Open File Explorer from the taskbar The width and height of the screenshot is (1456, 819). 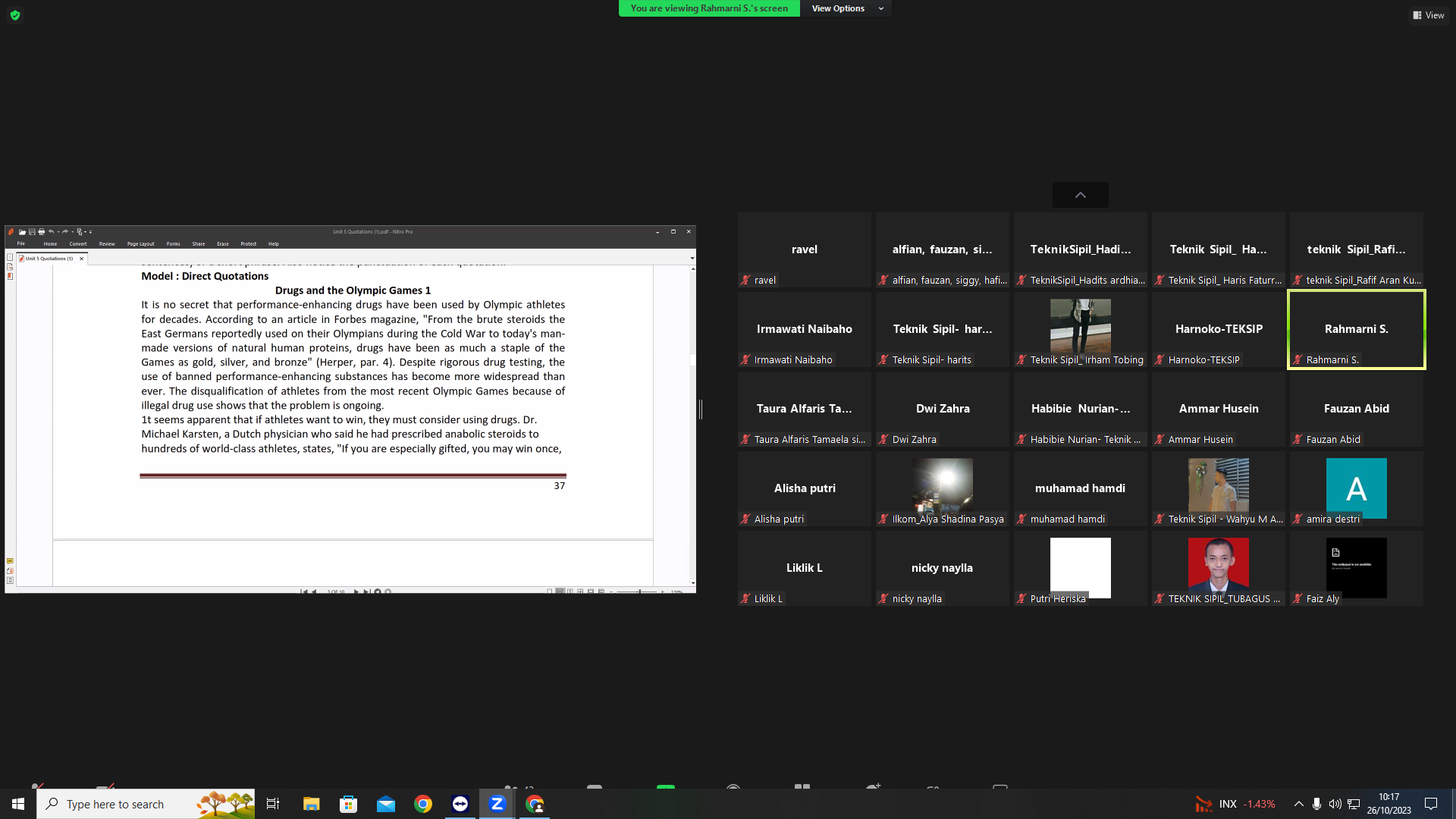point(312,804)
